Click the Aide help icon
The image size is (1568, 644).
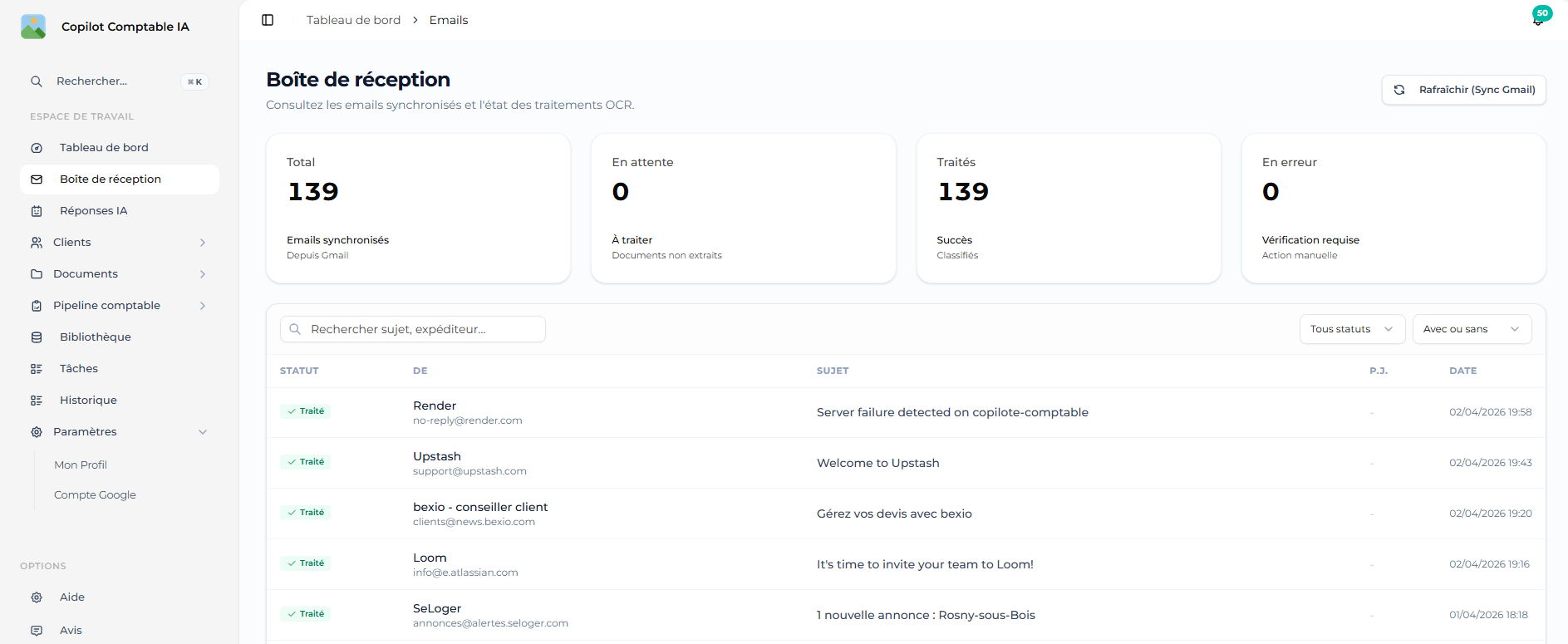37,597
